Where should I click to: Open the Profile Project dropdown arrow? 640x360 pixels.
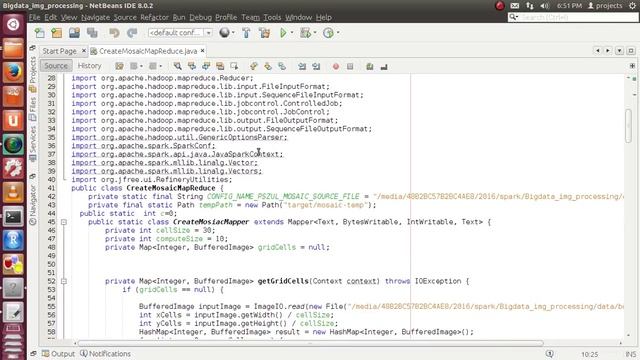338,33
